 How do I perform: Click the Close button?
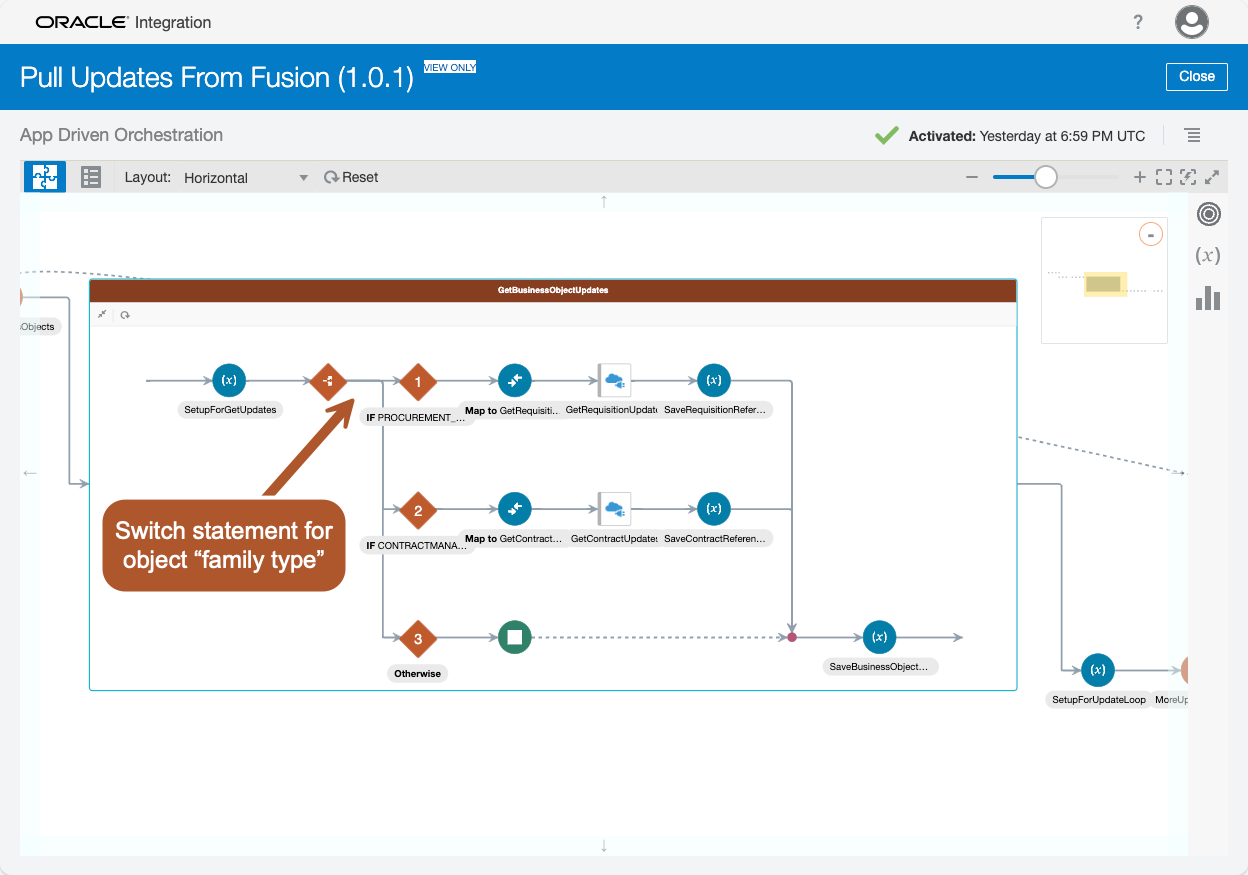pos(1196,76)
